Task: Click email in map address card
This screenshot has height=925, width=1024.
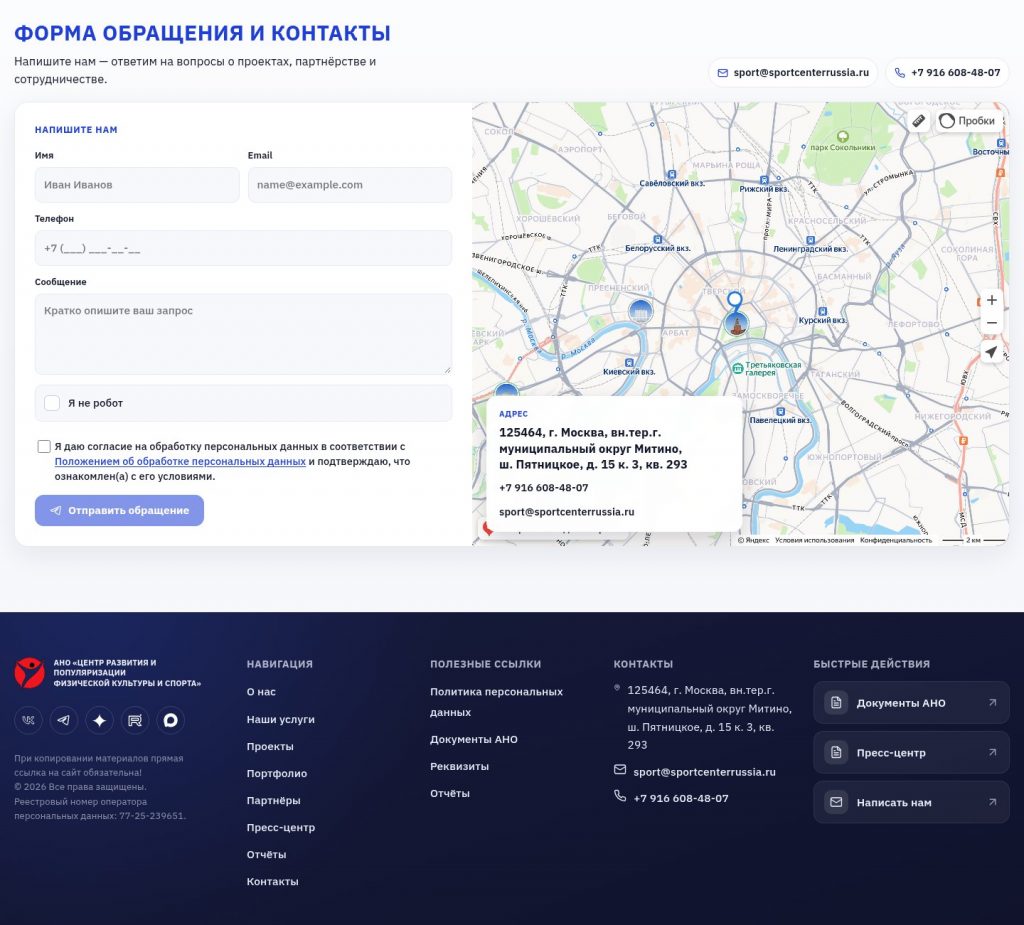Action: tap(567, 512)
